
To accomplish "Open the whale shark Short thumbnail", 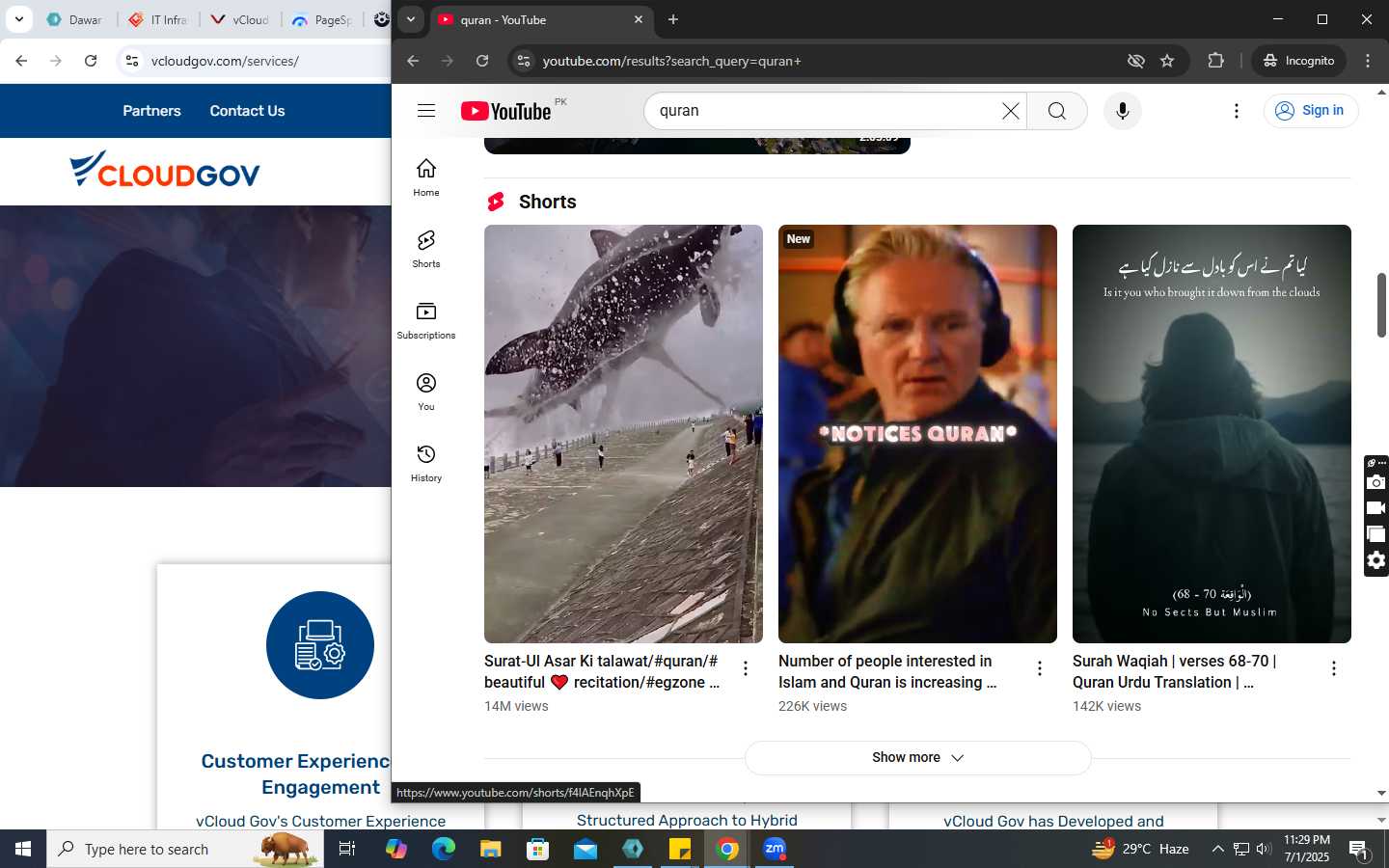I will [623, 434].
